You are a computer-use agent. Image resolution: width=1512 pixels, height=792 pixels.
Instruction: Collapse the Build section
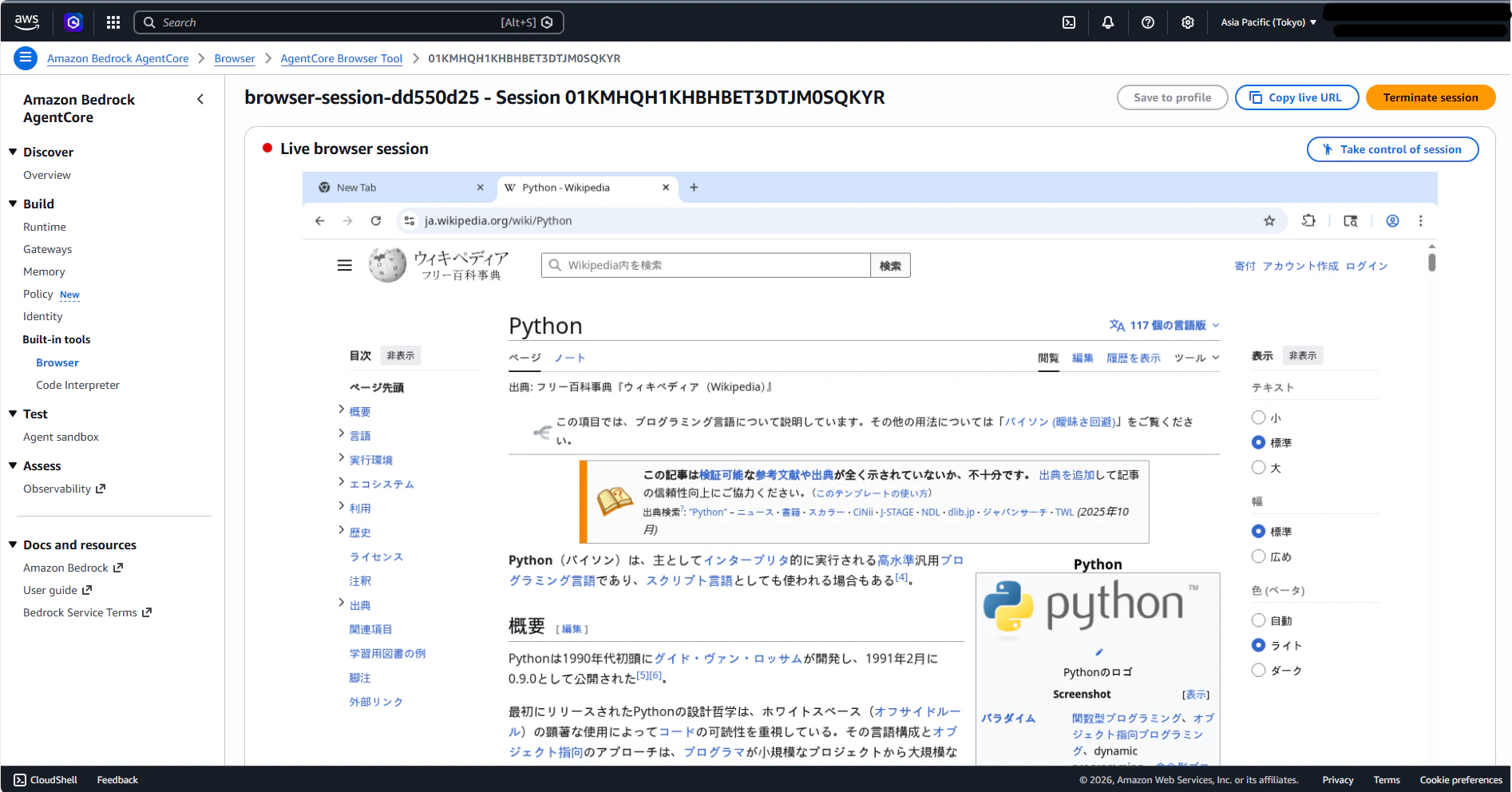pos(13,204)
